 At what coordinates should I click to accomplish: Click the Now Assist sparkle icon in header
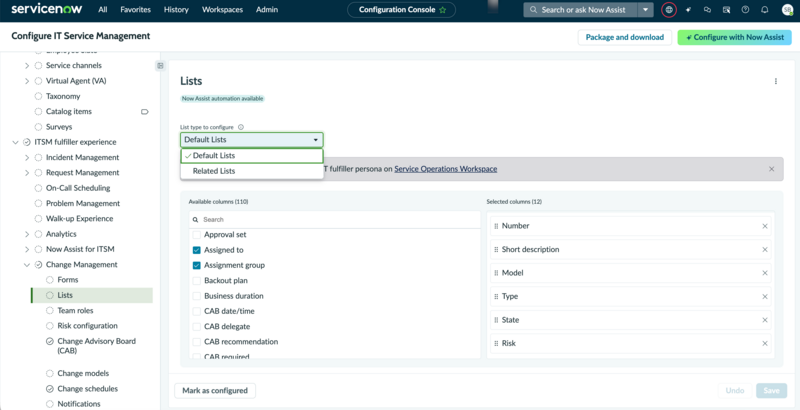tap(688, 10)
